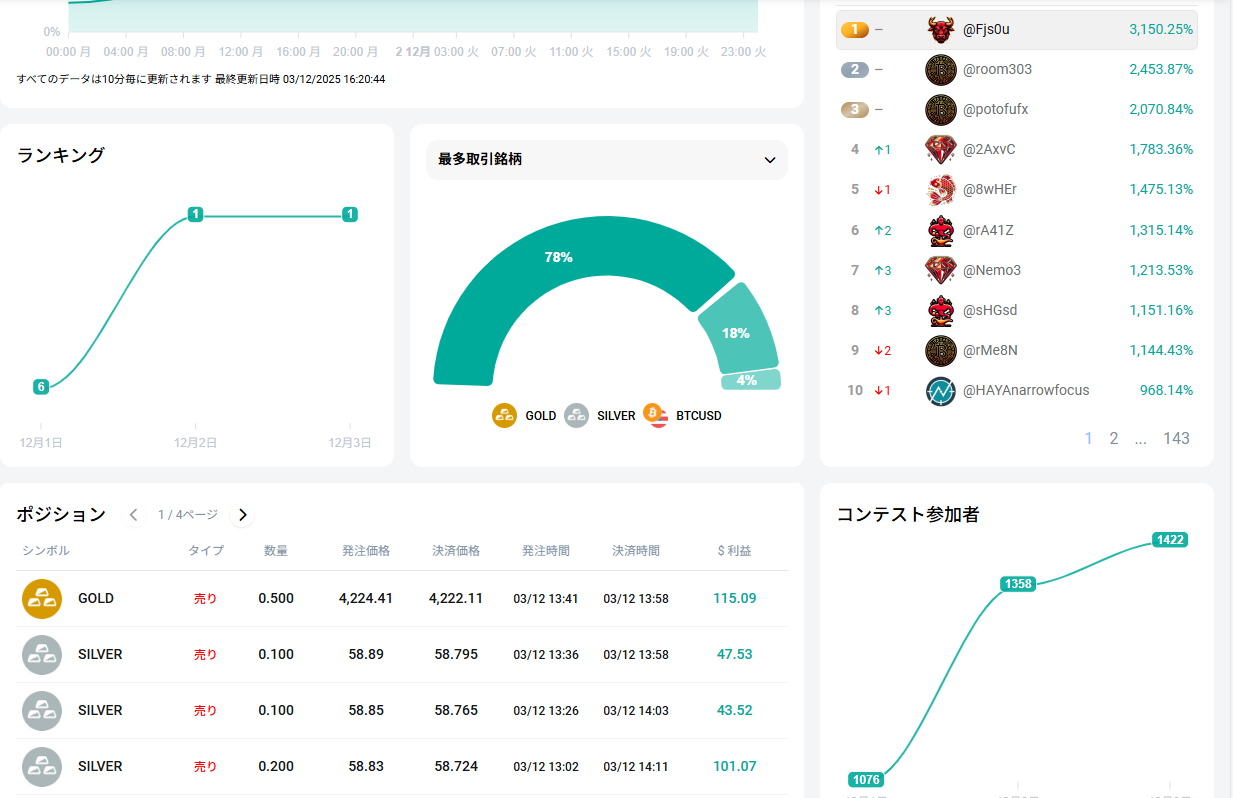Click @Fjs0u's red bull avatar
Image resolution: width=1233 pixels, height=798 pixels.
click(x=940, y=30)
